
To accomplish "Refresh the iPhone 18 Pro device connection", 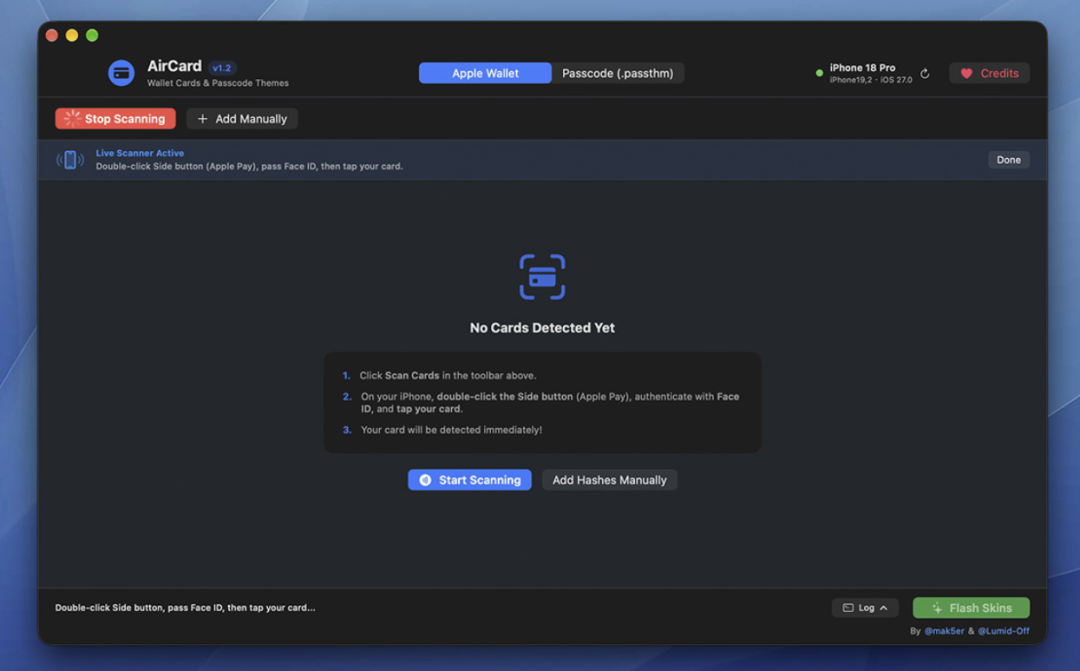I will pyautogui.click(x=924, y=73).
